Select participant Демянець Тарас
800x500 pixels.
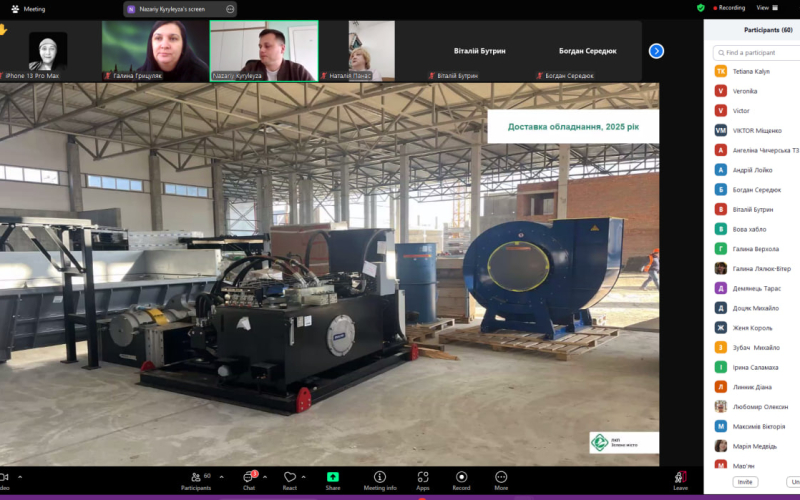[757, 288]
